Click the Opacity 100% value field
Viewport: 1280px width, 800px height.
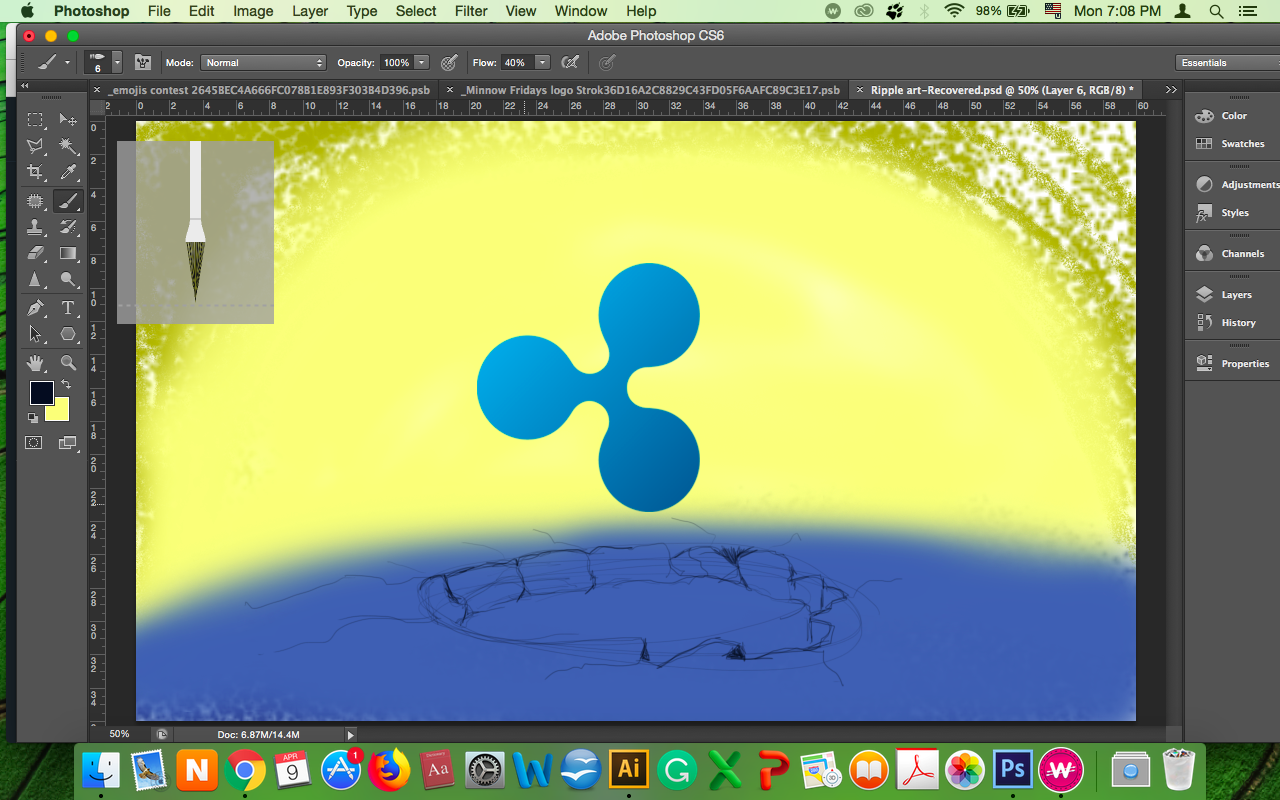tap(397, 62)
